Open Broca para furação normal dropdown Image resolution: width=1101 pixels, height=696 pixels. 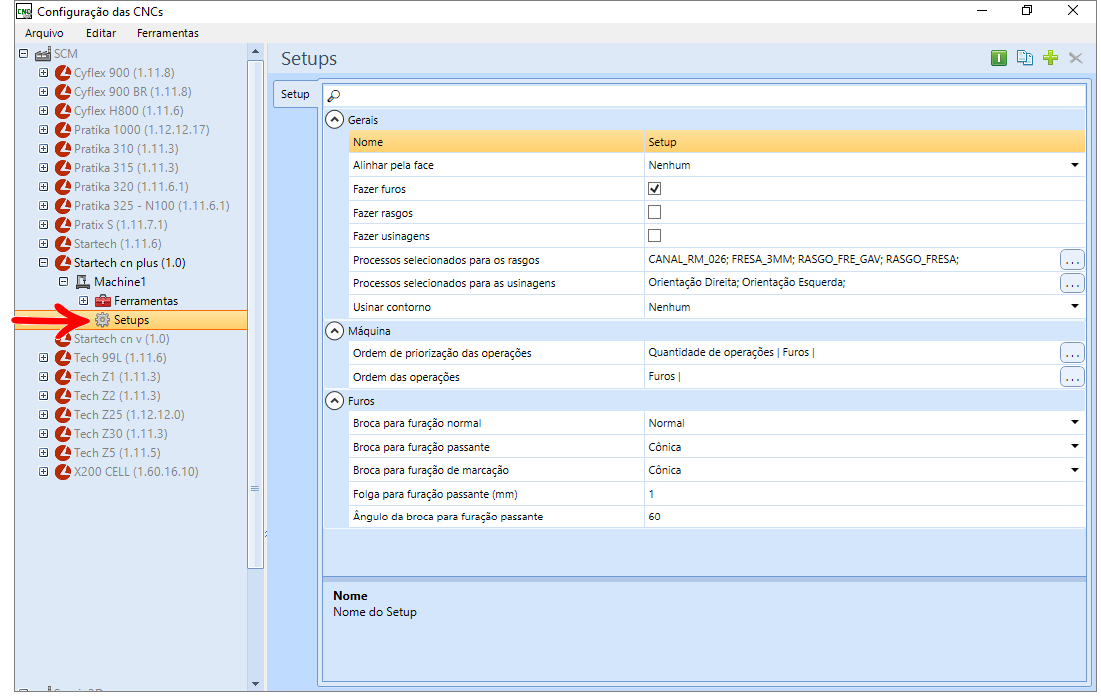[x=1074, y=422]
